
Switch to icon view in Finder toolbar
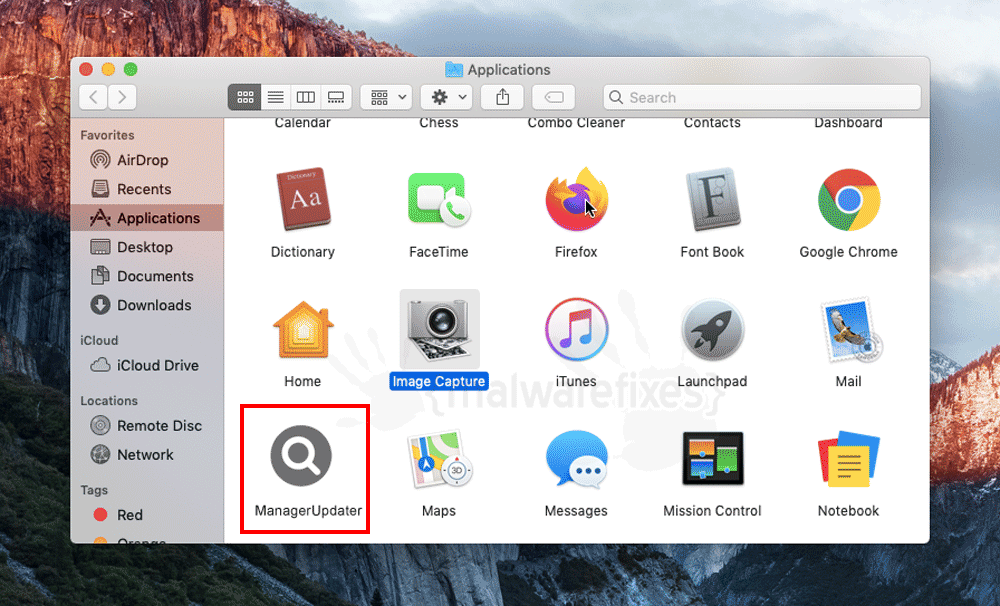(x=245, y=97)
